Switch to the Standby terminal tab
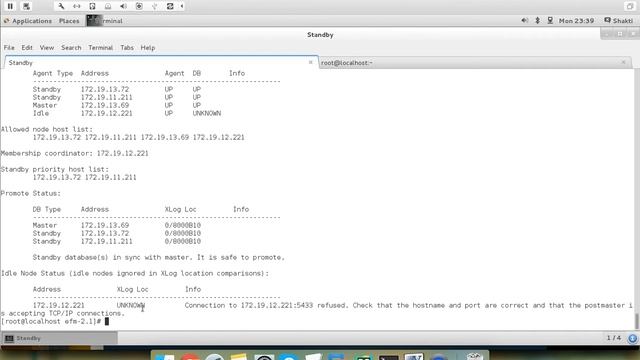The image size is (640, 360). click(x=161, y=62)
